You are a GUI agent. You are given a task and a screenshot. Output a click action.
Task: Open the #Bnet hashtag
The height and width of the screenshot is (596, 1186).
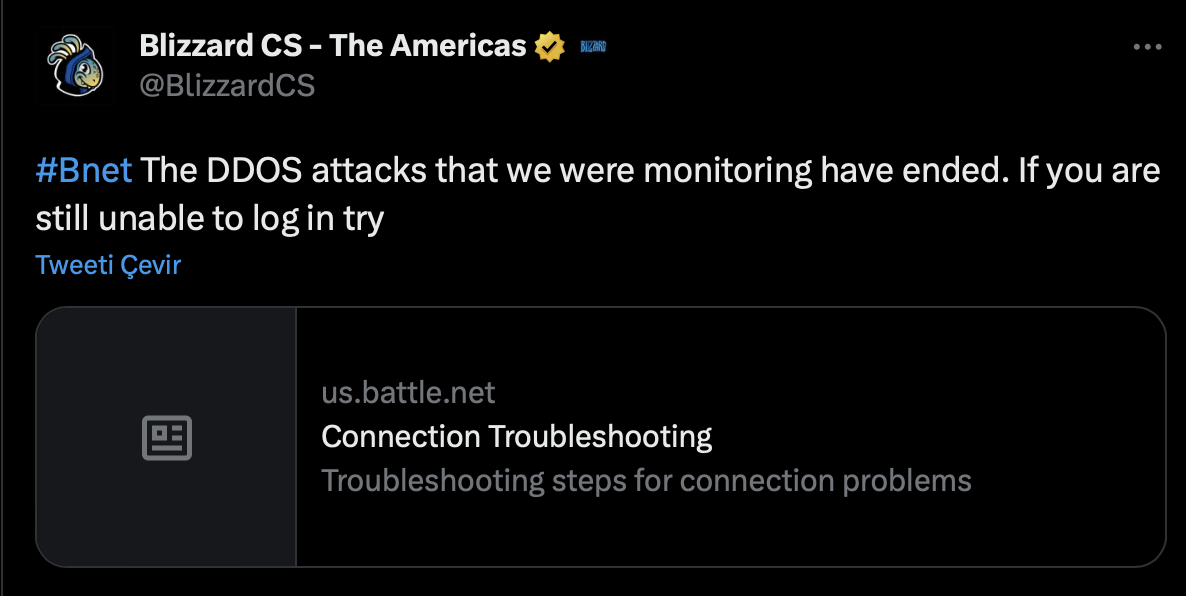click(84, 171)
